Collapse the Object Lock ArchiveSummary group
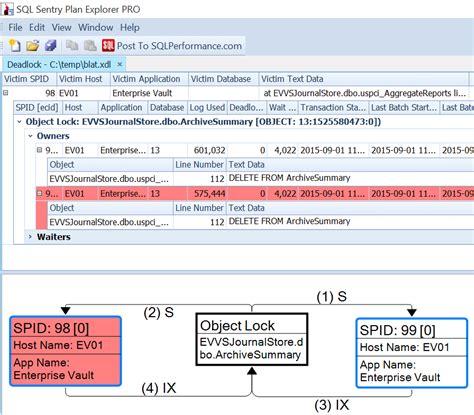This screenshot has width=474, height=415. [19, 122]
